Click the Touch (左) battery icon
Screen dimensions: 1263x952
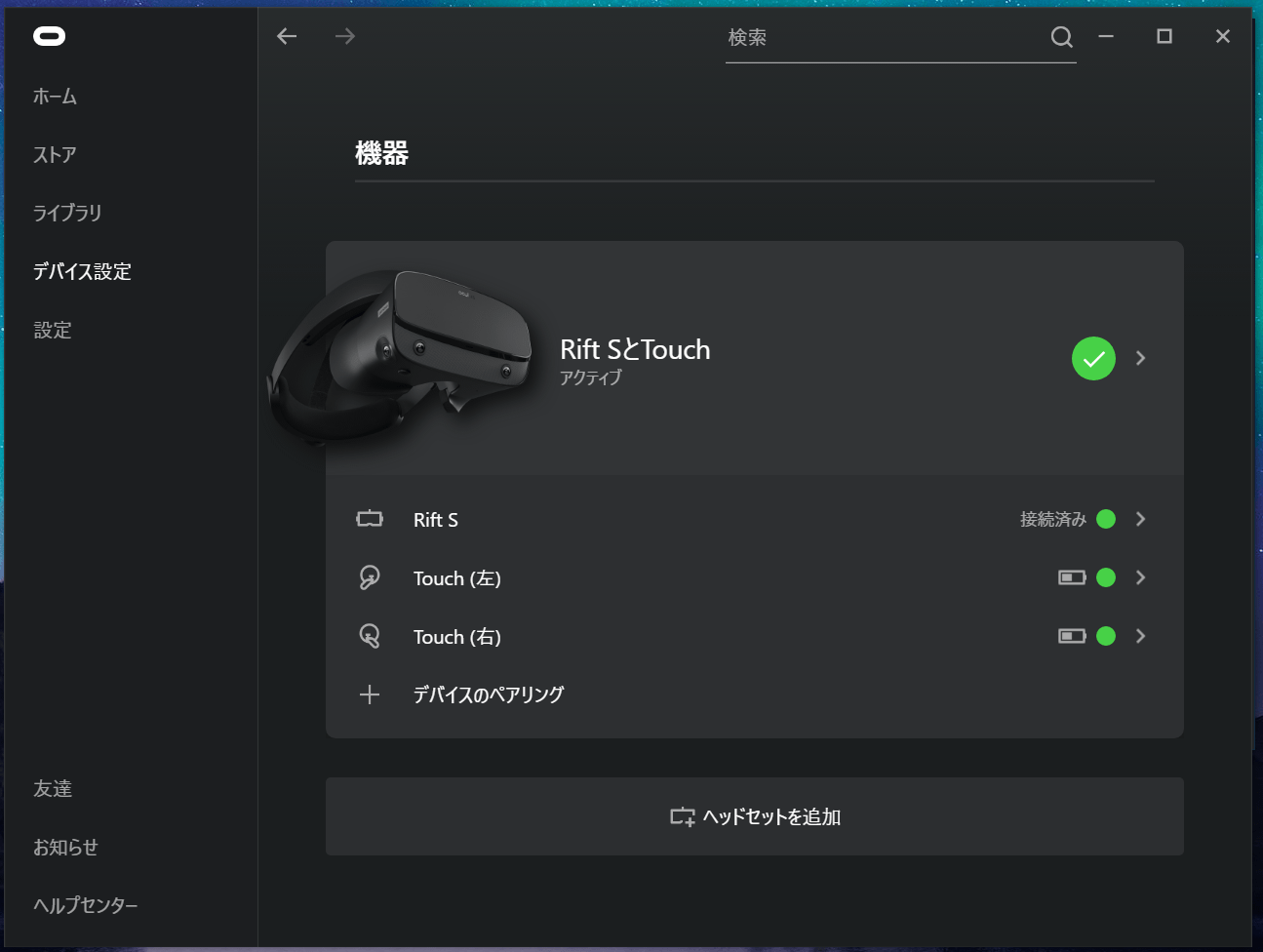pos(1072,577)
